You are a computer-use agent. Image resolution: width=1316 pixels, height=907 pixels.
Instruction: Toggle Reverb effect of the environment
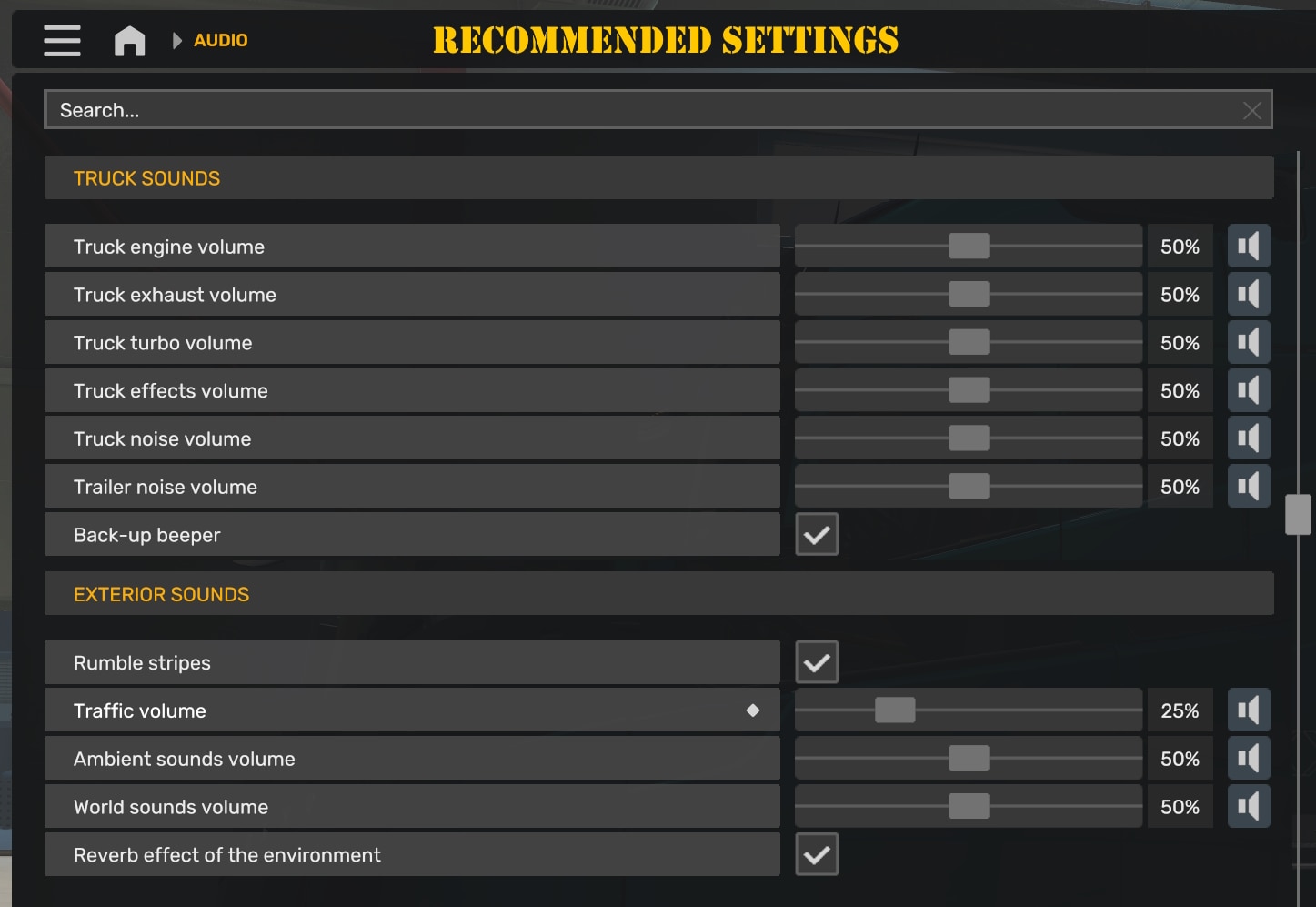tap(817, 855)
